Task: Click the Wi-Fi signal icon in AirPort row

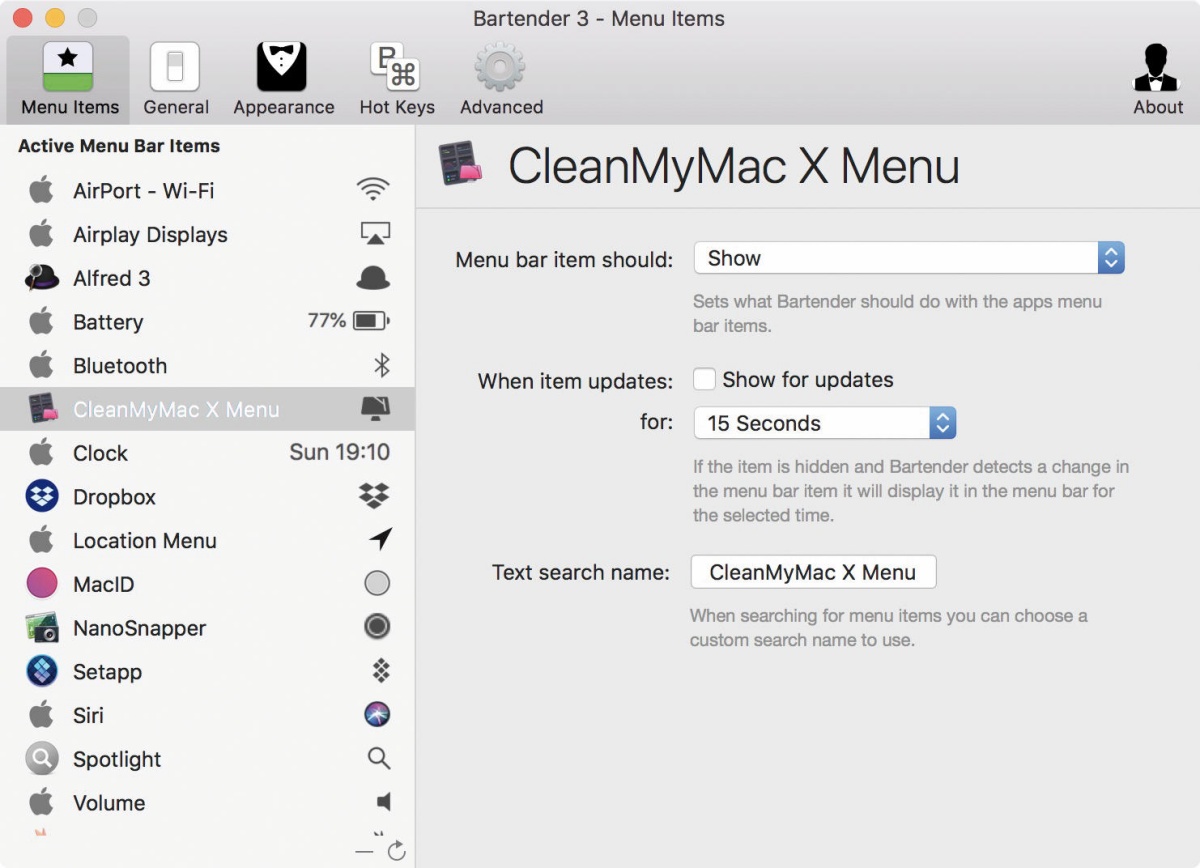Action: point(373,190)
